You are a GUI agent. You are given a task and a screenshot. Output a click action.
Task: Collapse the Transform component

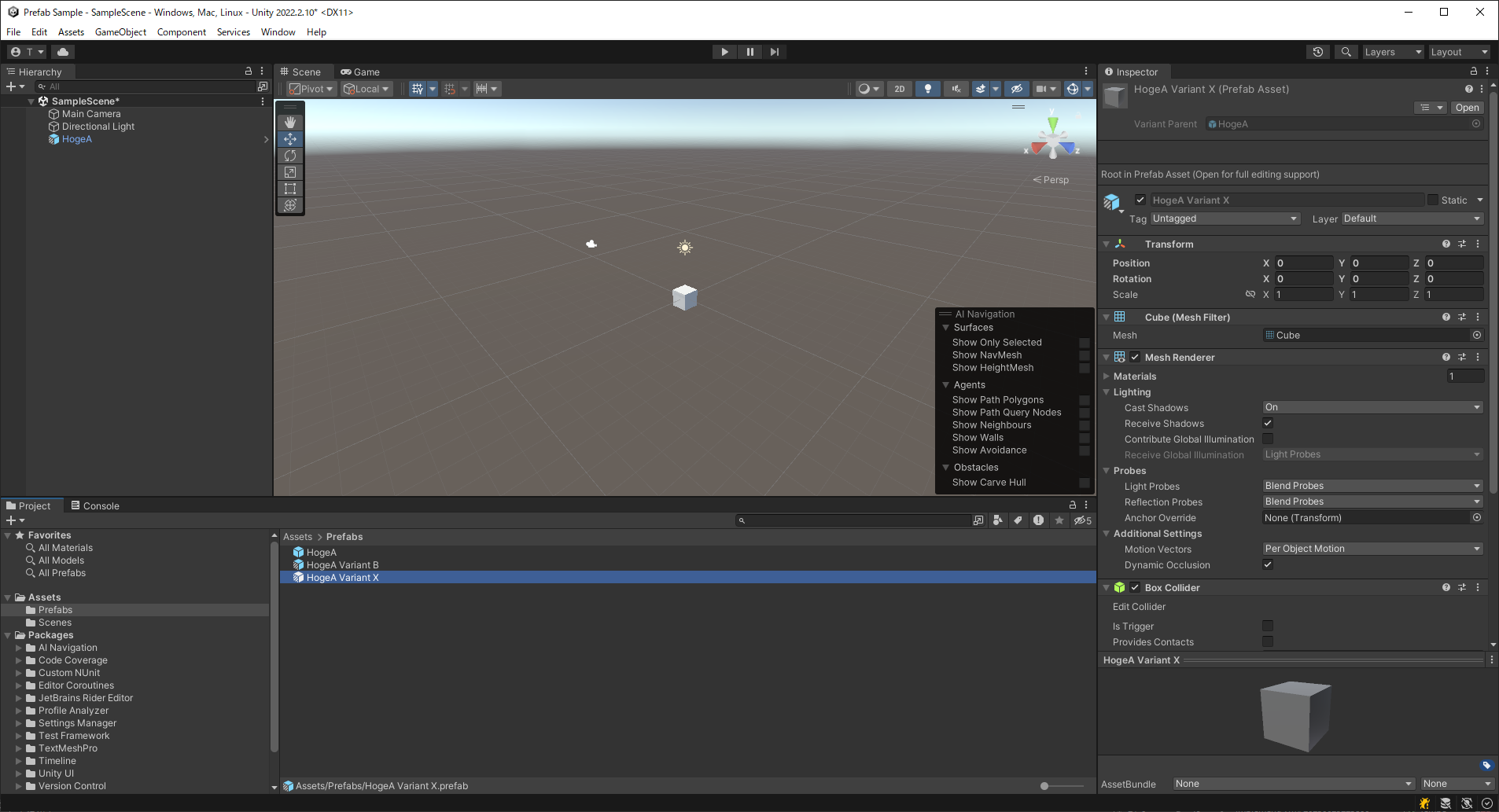point(1107,244)
